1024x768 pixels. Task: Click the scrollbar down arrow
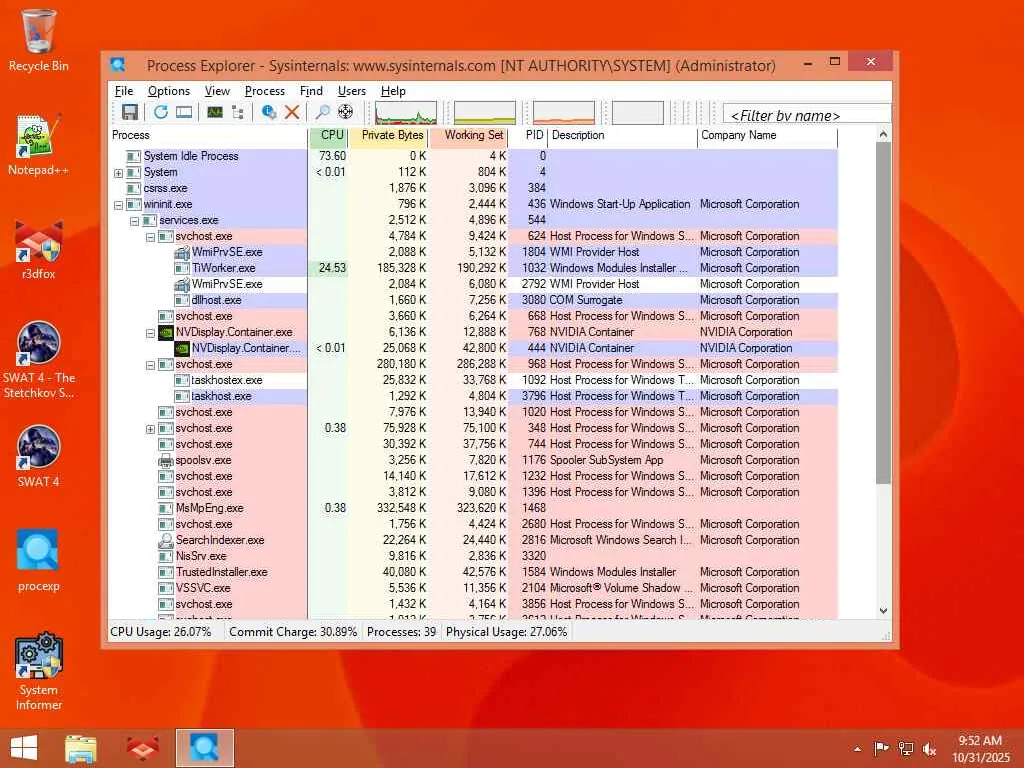[x=883, y=611]
